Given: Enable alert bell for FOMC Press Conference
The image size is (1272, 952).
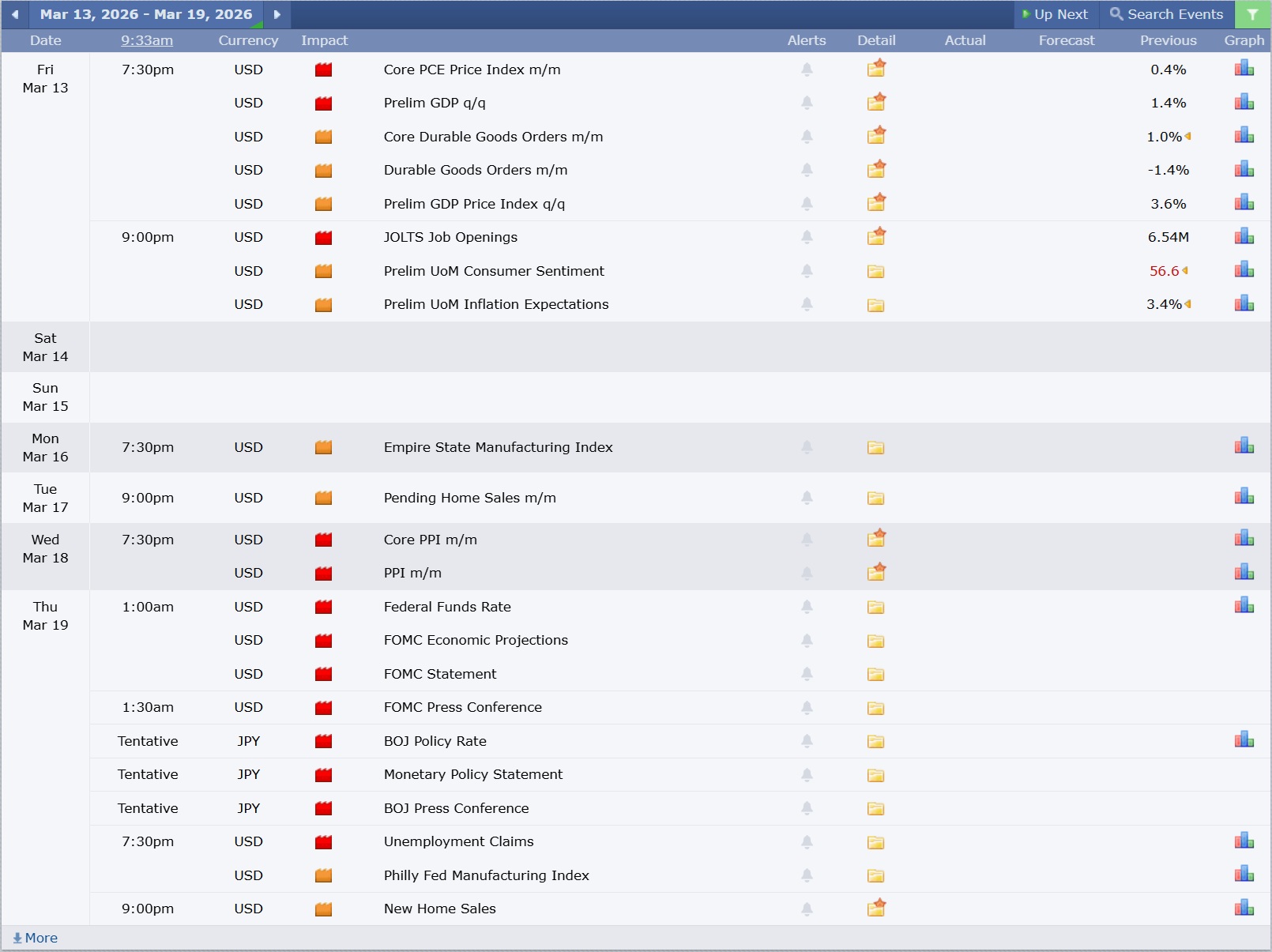Looking at the screenshot, I should tap(807, 707).
